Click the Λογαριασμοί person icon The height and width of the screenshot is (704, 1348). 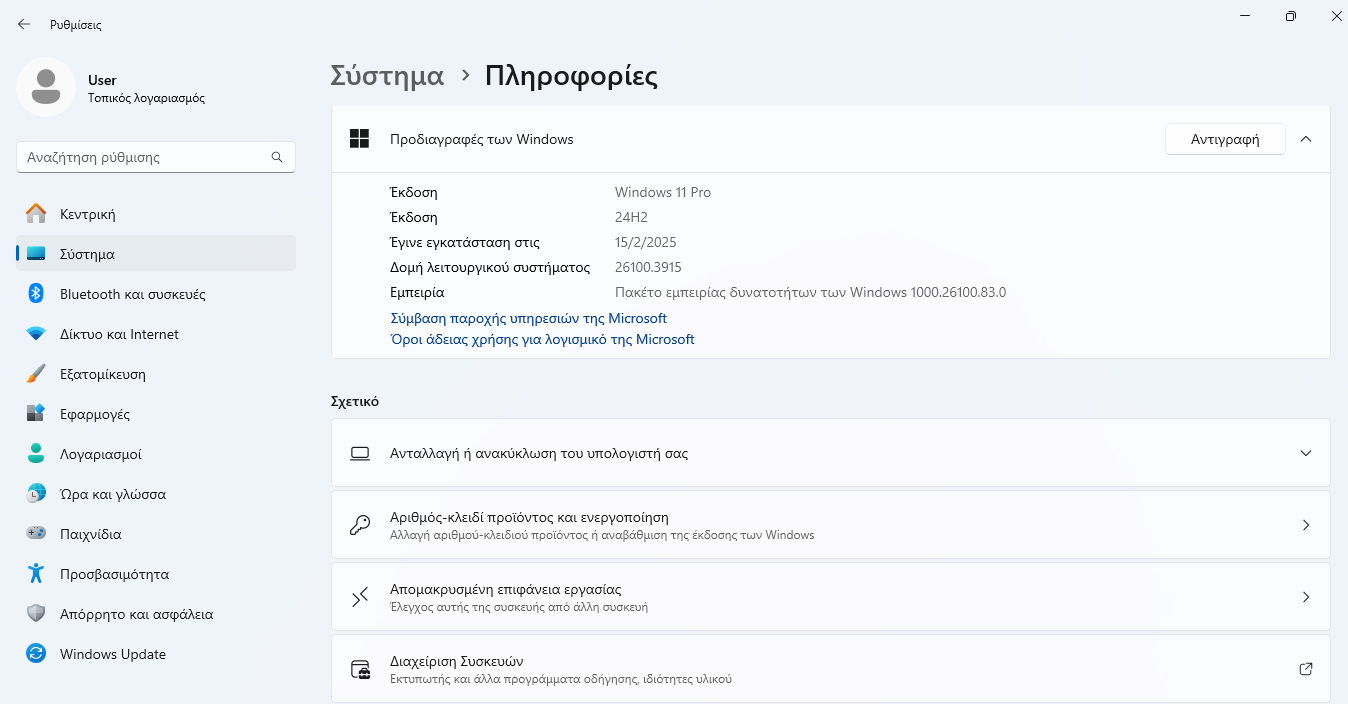[36, 454]
